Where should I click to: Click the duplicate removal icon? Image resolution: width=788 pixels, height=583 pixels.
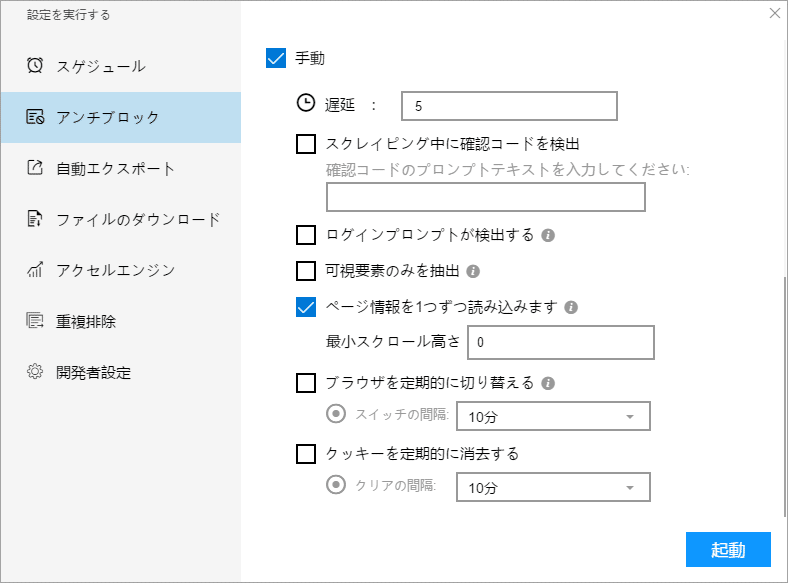click(x=35, y=321)
